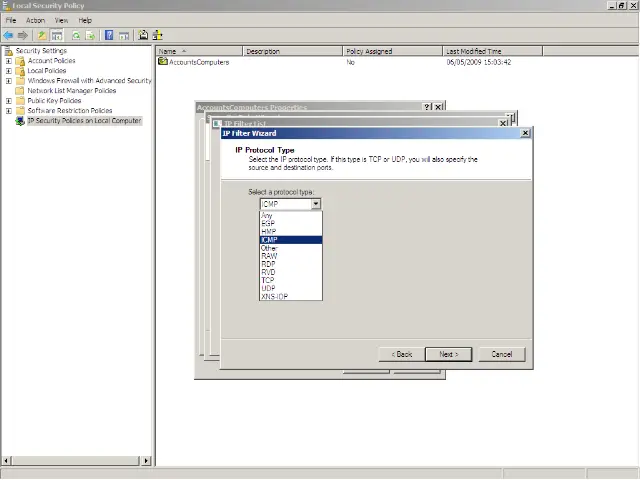Choose TCP from the protocol list

click(x=268, y=280)
